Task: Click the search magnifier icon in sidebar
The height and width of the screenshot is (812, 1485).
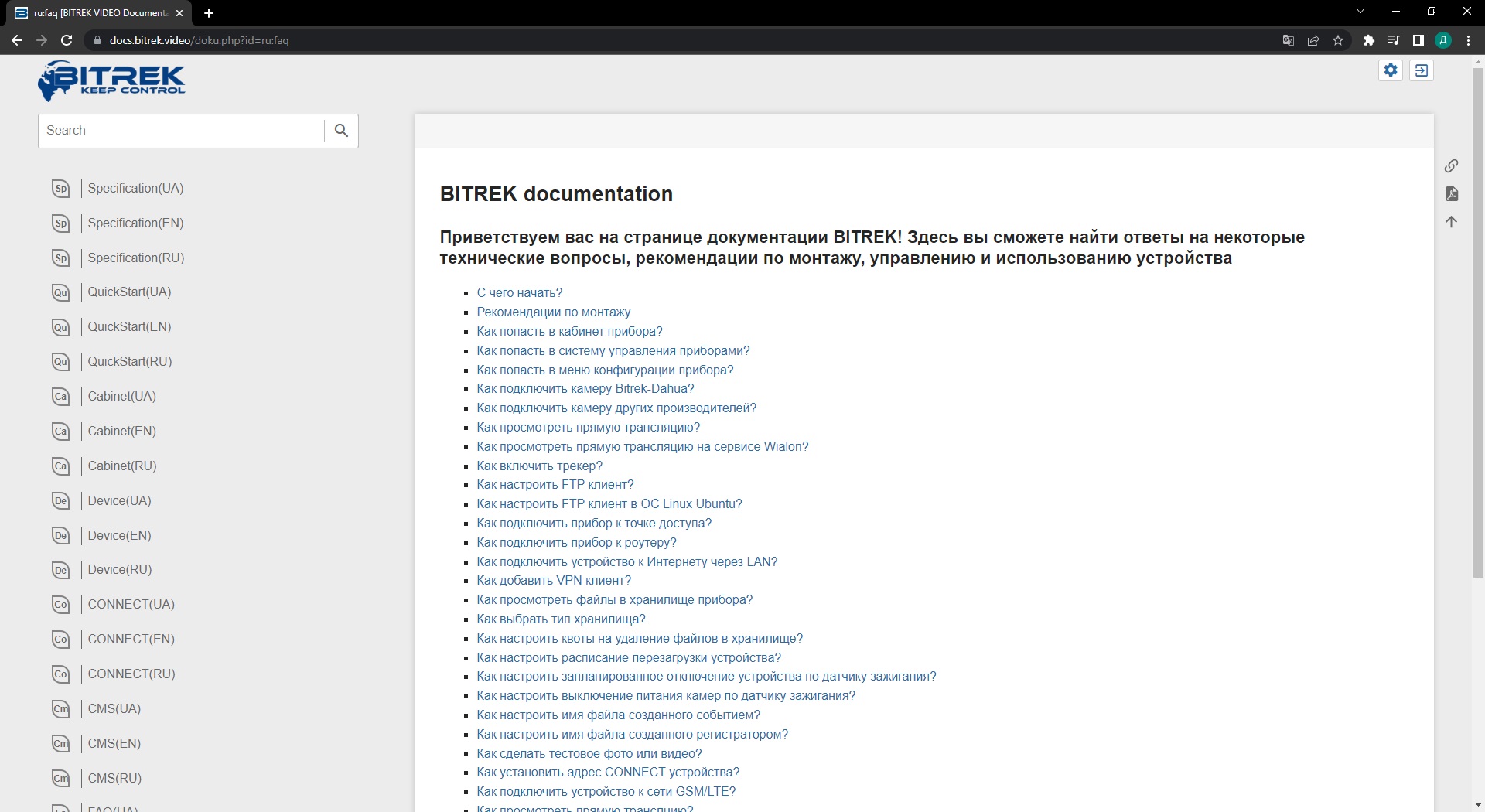Action: pos(341,131)
